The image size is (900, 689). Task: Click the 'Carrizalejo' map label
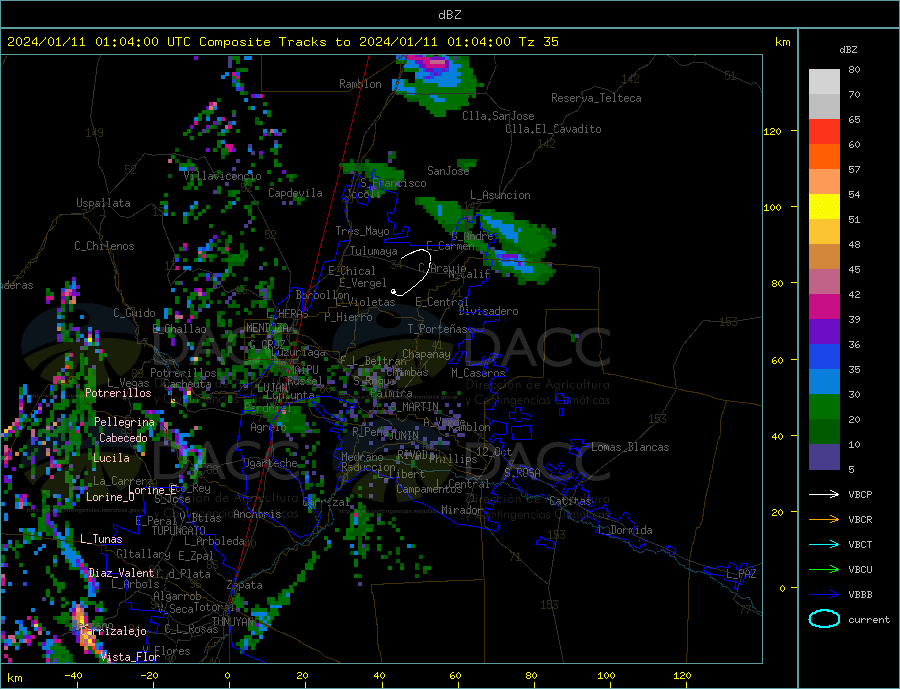[114, 632]
